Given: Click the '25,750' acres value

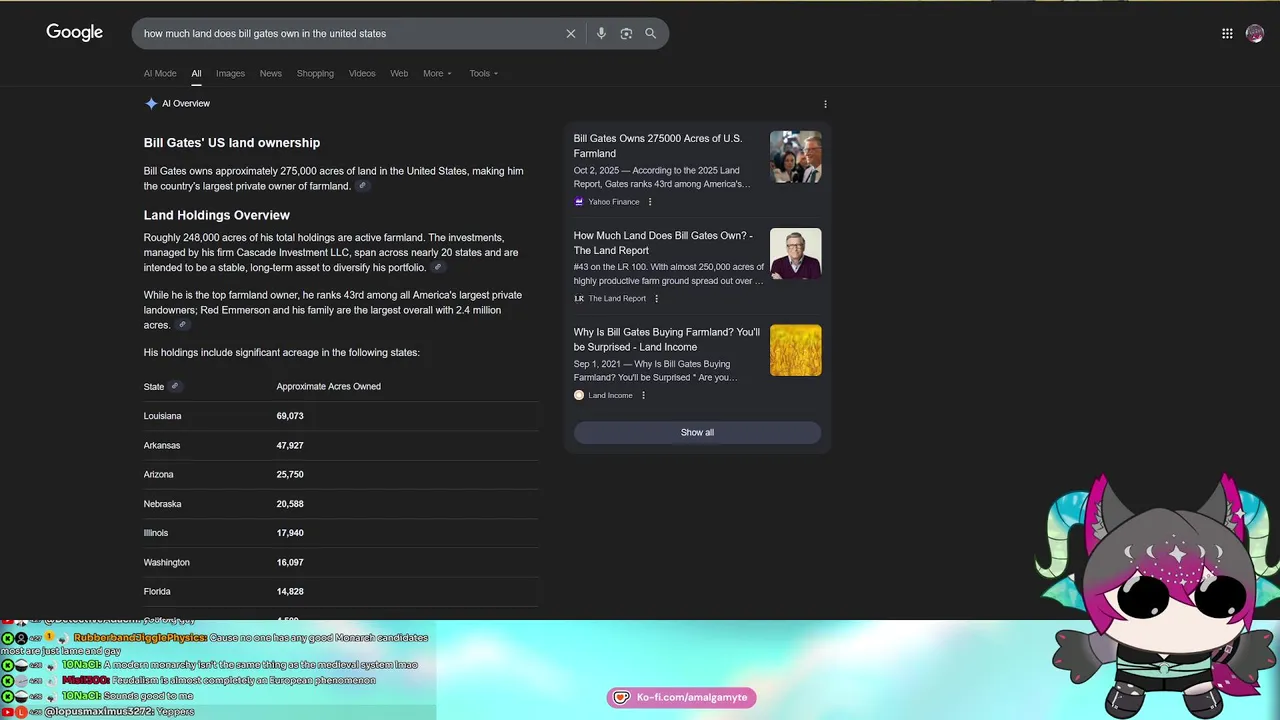Looking at the screenshot, I should (290, 474).
